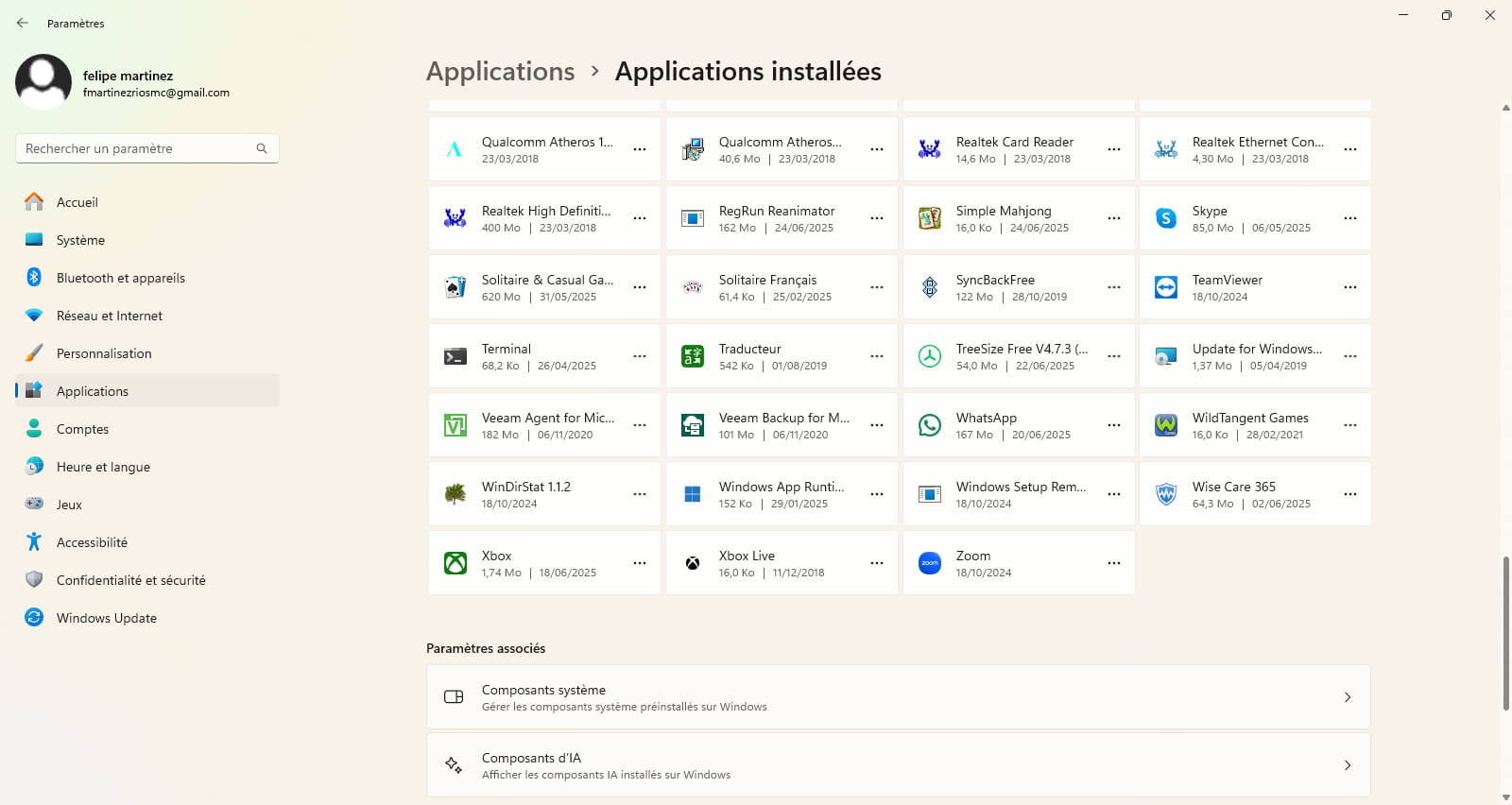Open more options for Simple Mahjong
The height and width of the screenshot is (805, 1512).
(1114, 218)
